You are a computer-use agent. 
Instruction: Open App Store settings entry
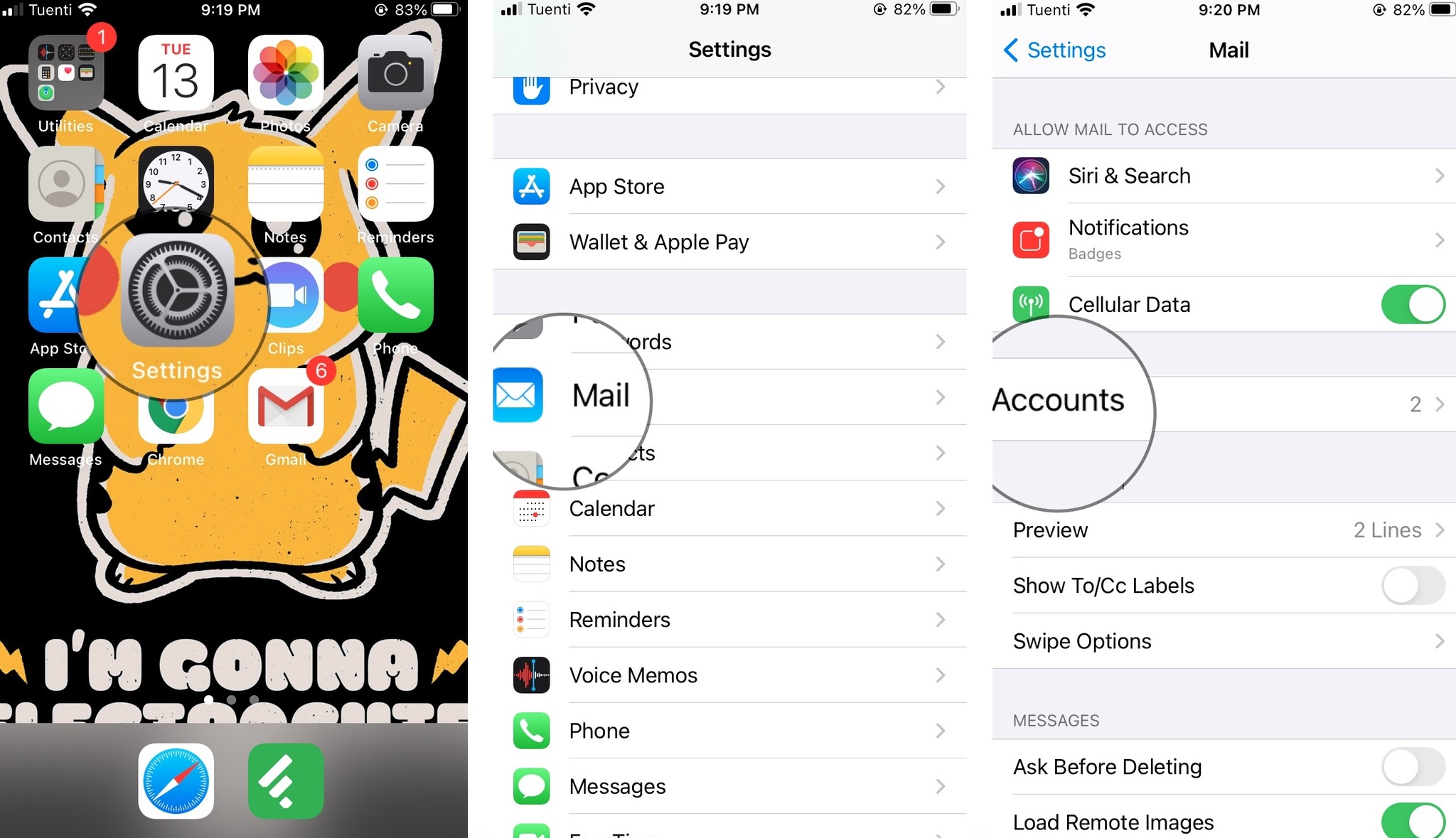coord(729,187)
